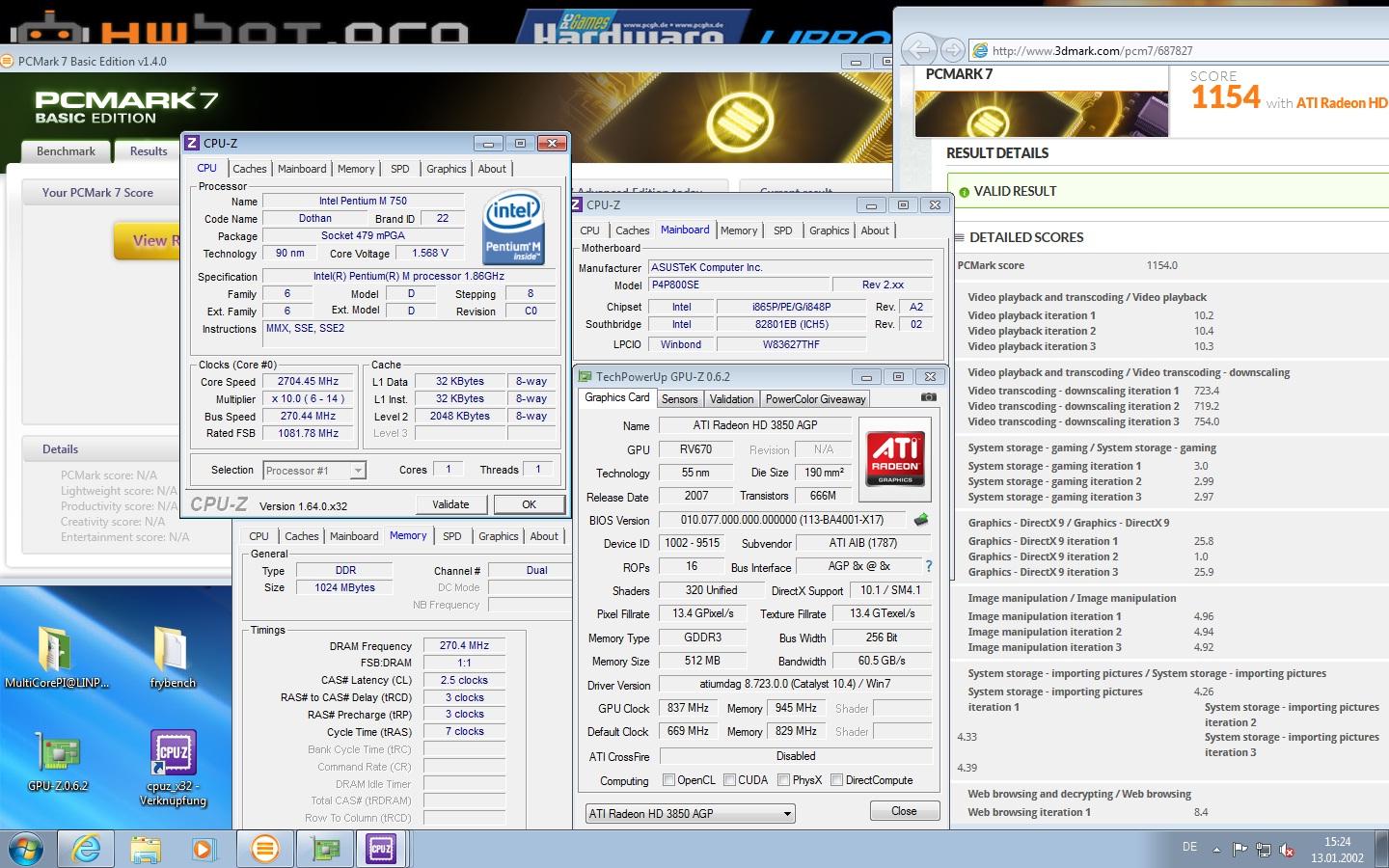This screenshot has width=1389, height=868.
Task: Click the Memory Size 512 MB field
Action: tap(702, 661)
